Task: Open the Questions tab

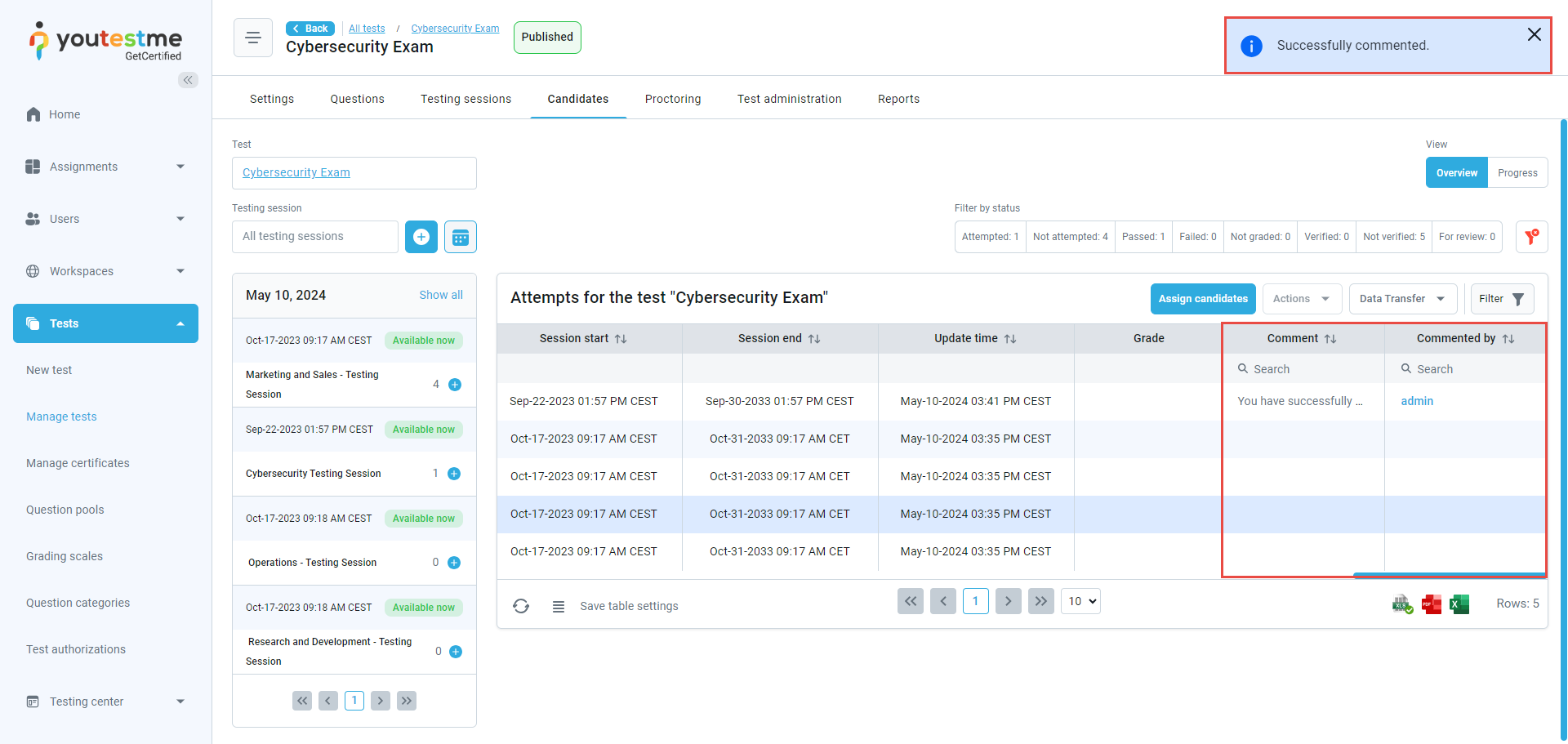Action: coord(357,99)
